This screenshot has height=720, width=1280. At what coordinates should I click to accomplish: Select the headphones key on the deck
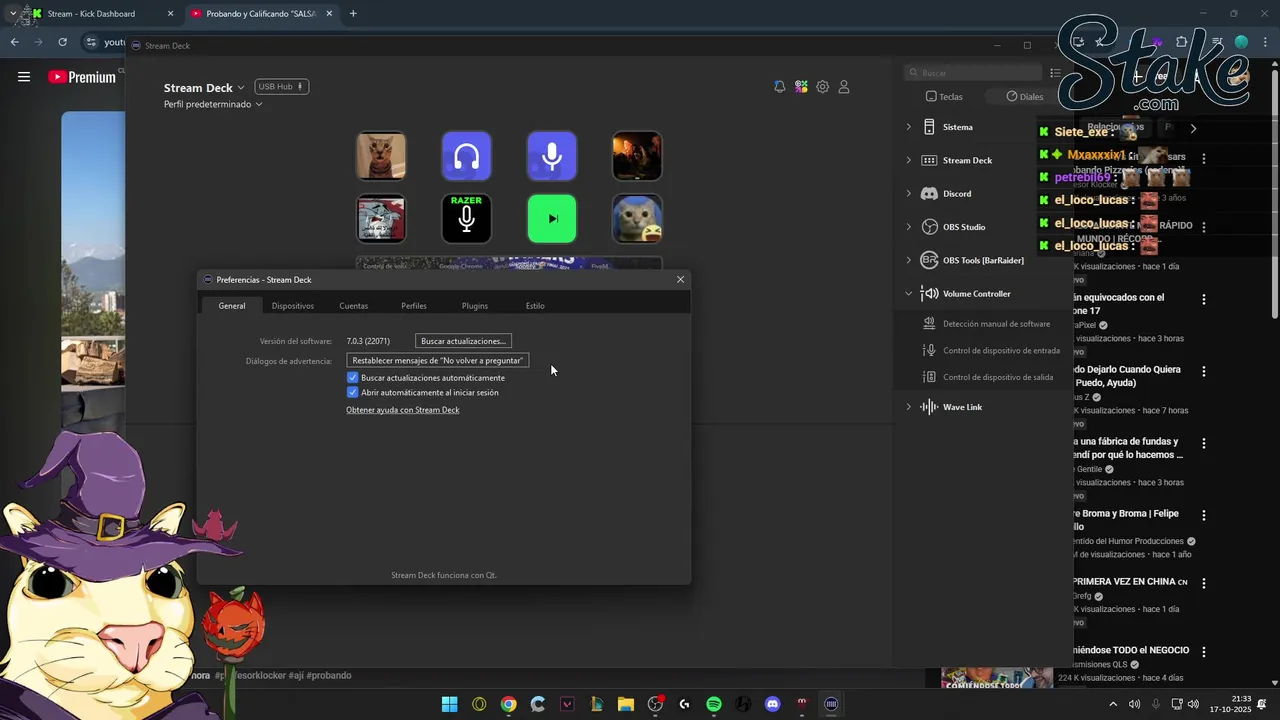[466, 156]
